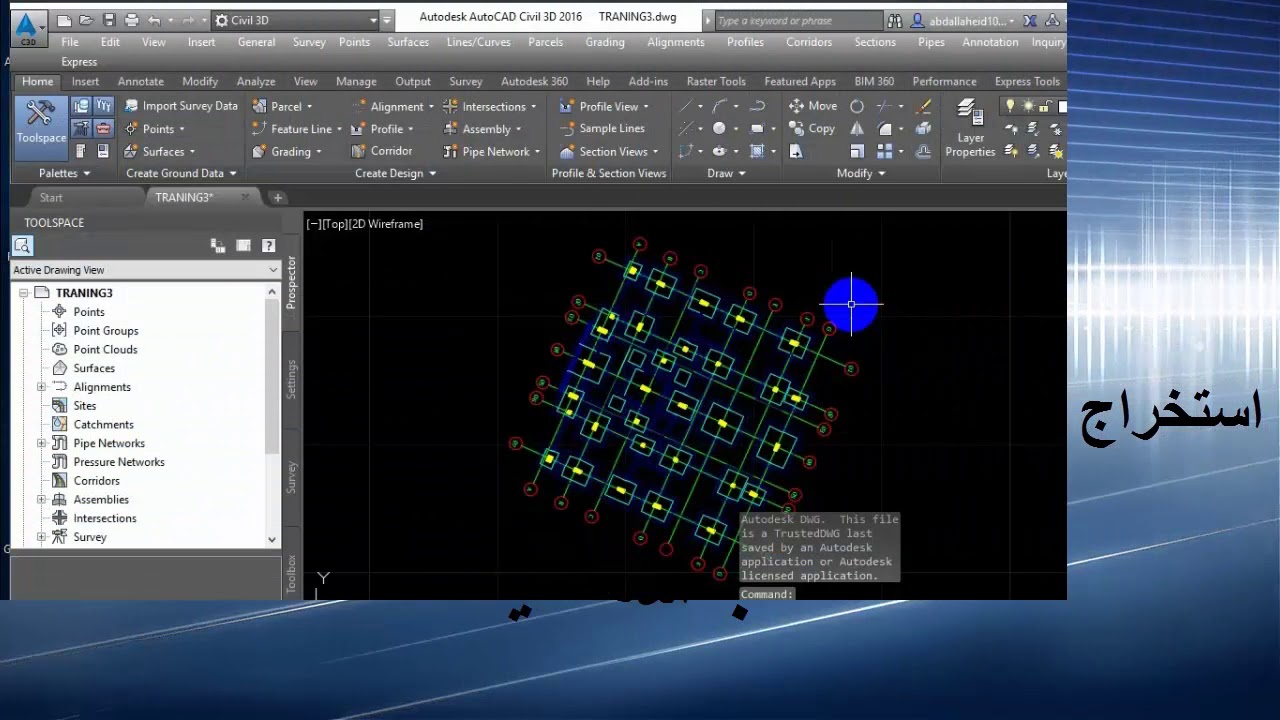Viewport: 1280px width, 720px height.
Task: Open the Surfaces menu in menu bar
Action: (408, 42)
